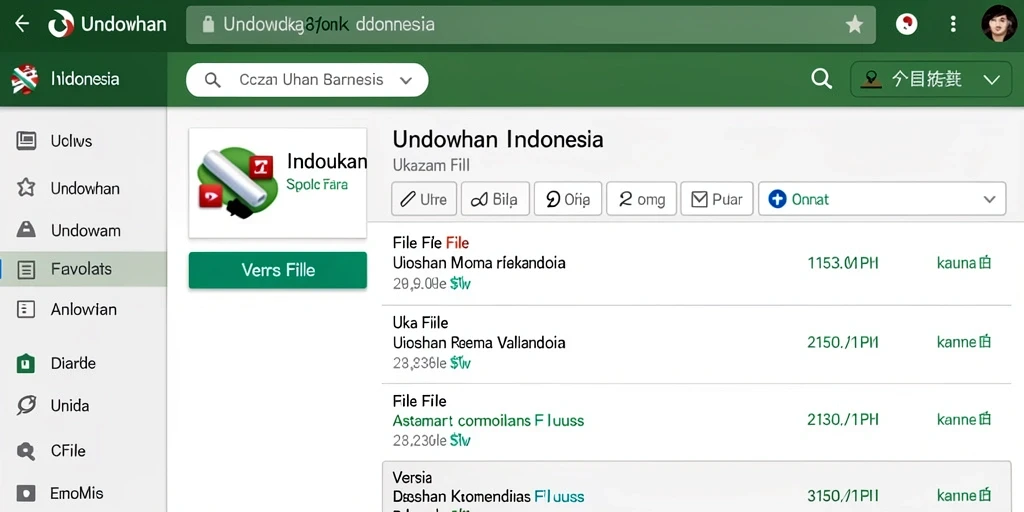This screenshot has height=512, width=1024.
Task: Open Unida in the sidebar
Action: pyautogui.click(x=84, y=406)
